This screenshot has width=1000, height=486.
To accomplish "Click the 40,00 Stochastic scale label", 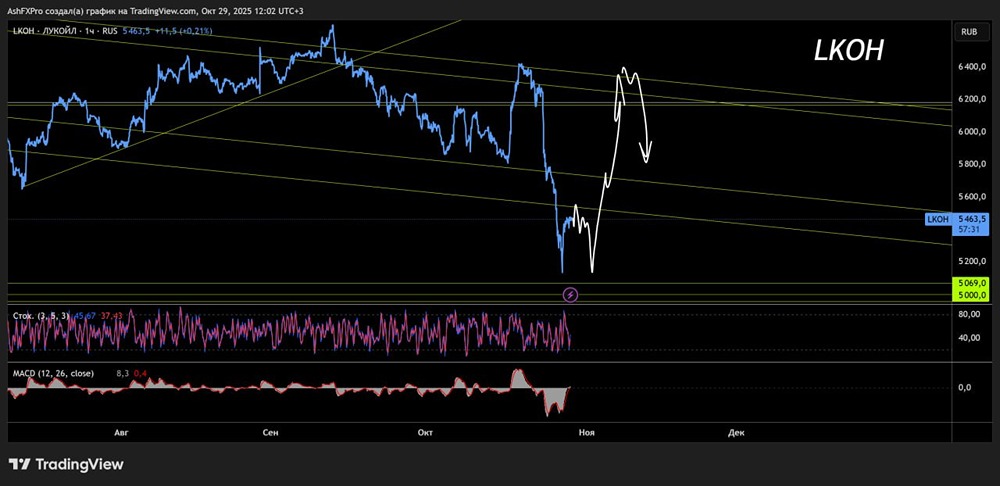I will [x=970, y=338].
